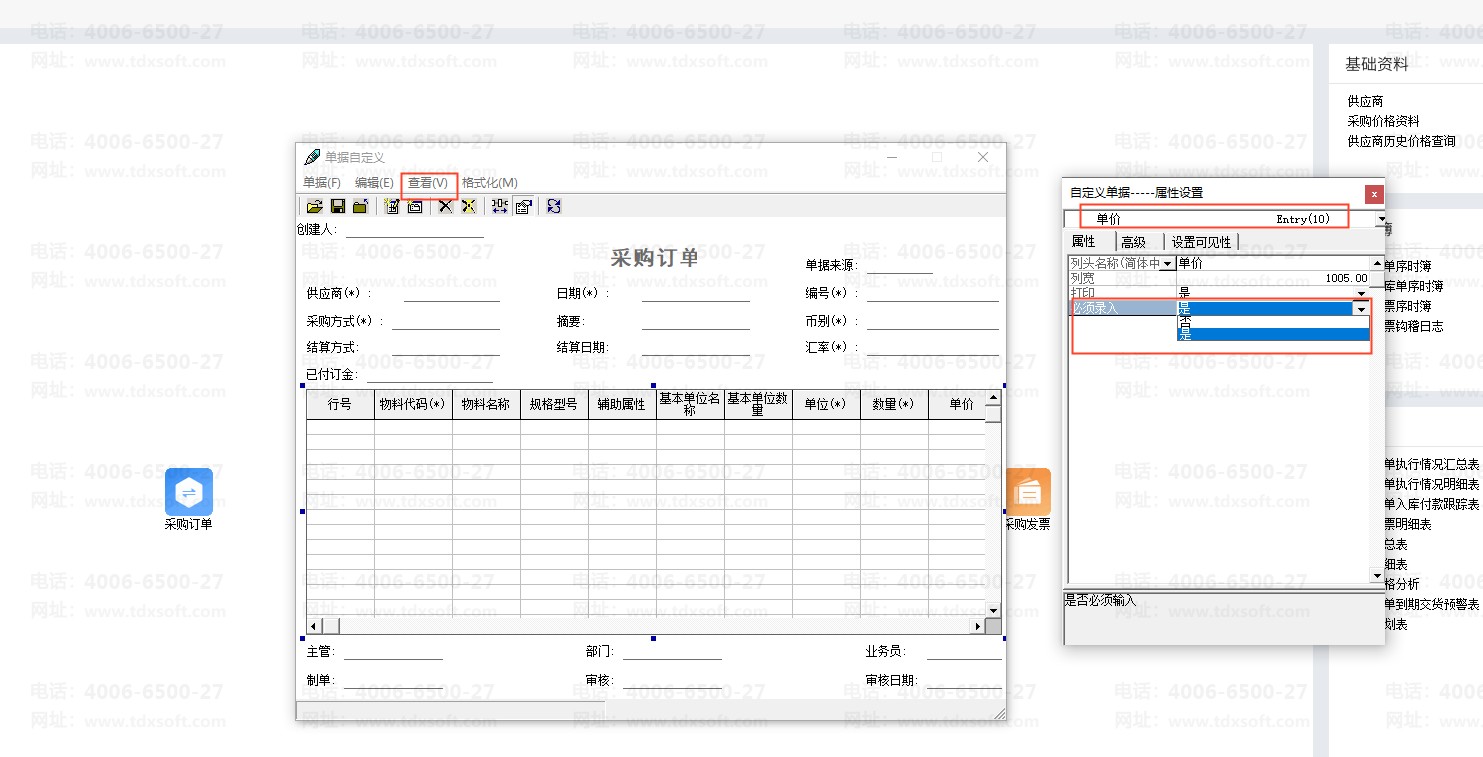This screenshot has width=1483, height=757.
Task: Select the 数量(*) column header
Action: pyautogui.click(x=894, y=404)
